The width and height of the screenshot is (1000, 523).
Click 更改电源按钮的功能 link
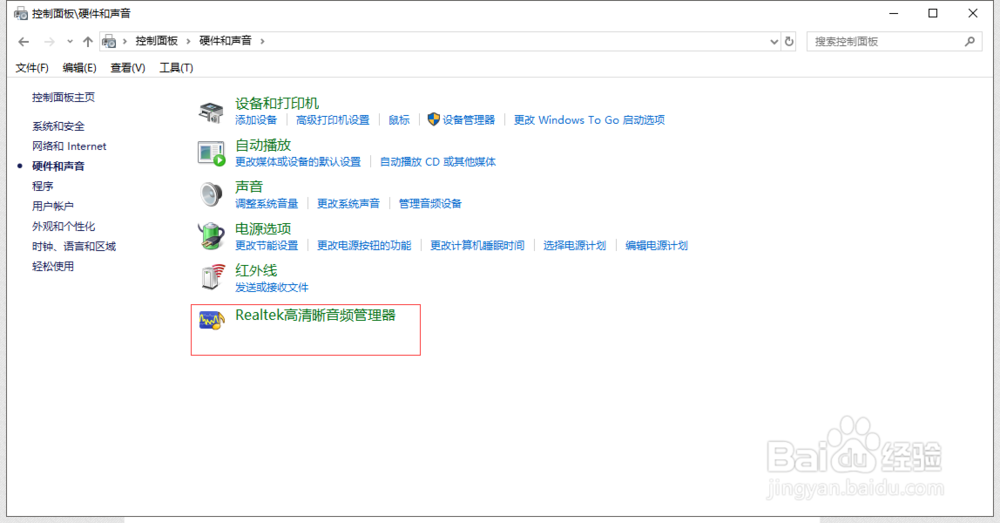[364, 246]
